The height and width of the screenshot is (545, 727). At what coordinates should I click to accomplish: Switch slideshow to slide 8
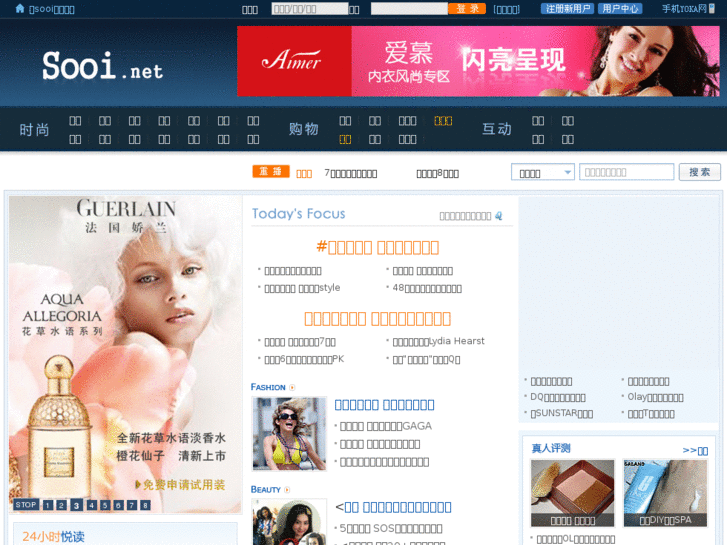pyautogui.click(x=146, y=505)
